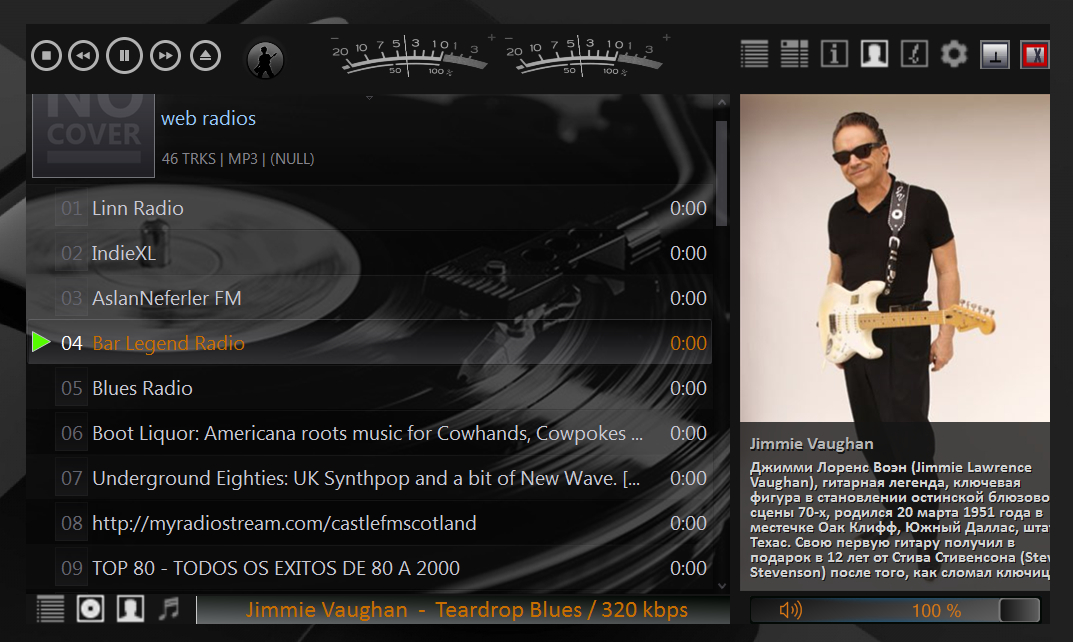
Task: Stop playback with the stop button
Action: (47, 55)
